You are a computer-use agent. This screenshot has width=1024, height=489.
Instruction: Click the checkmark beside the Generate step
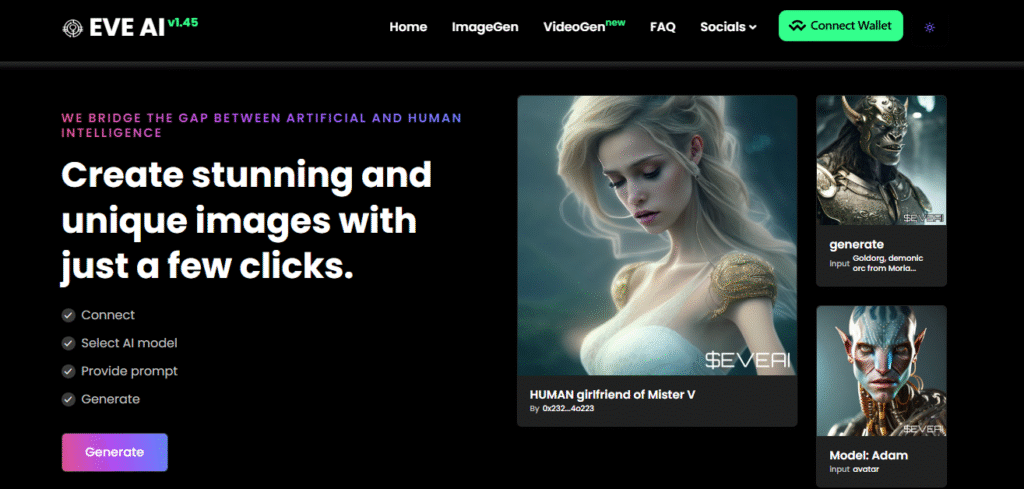(68, 399)
